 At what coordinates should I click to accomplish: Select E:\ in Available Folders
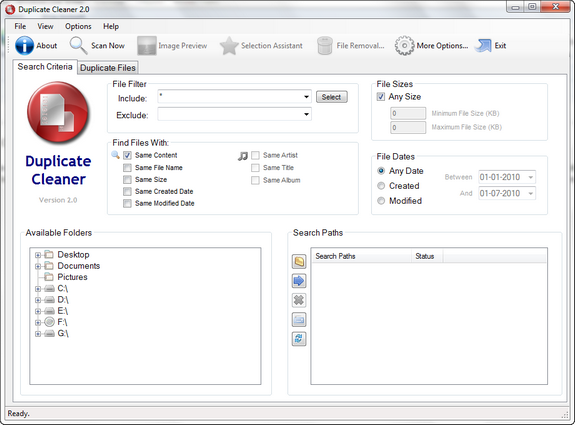[63, 311]
